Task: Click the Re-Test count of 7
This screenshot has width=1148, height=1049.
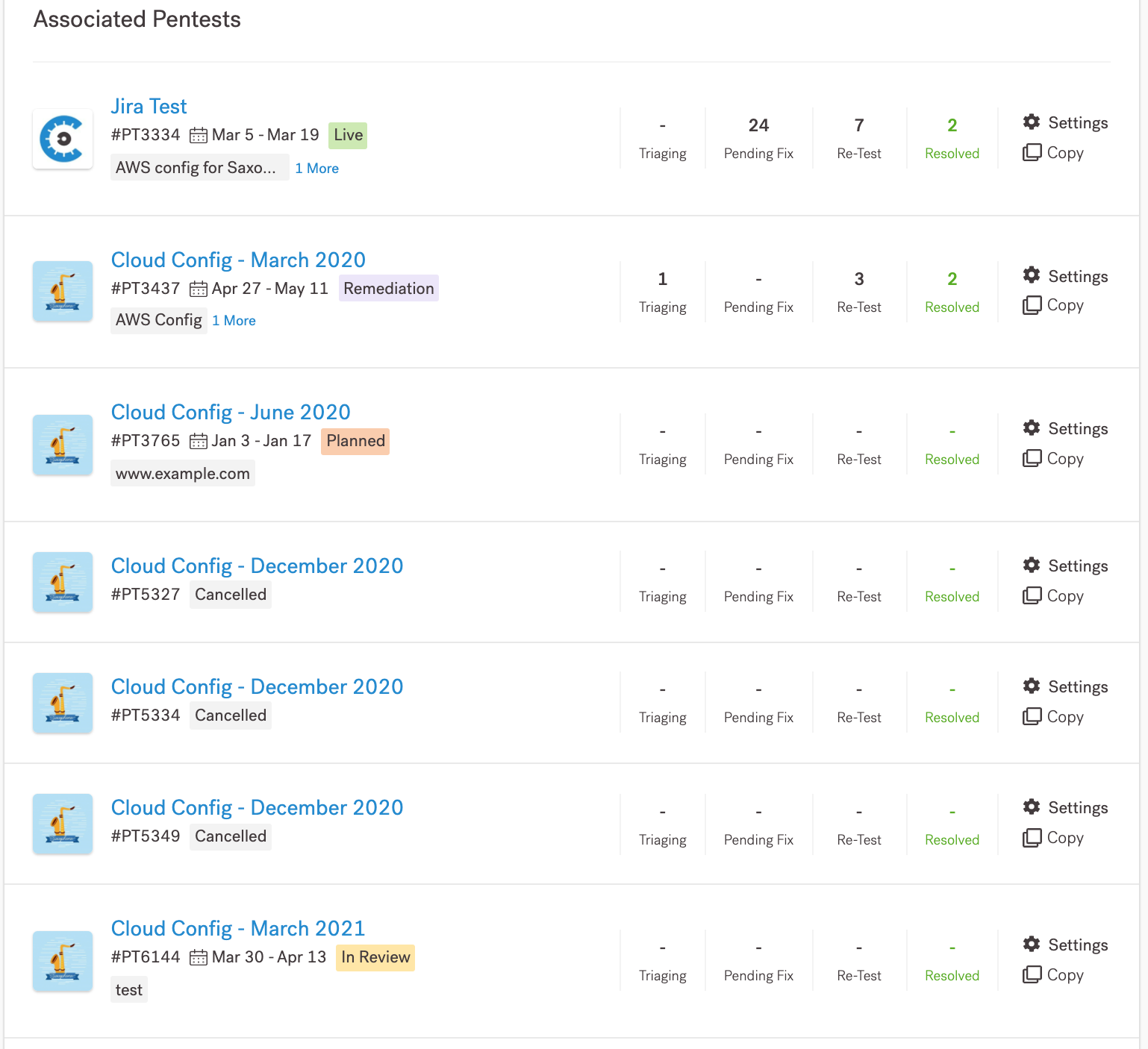Action: 859,125
